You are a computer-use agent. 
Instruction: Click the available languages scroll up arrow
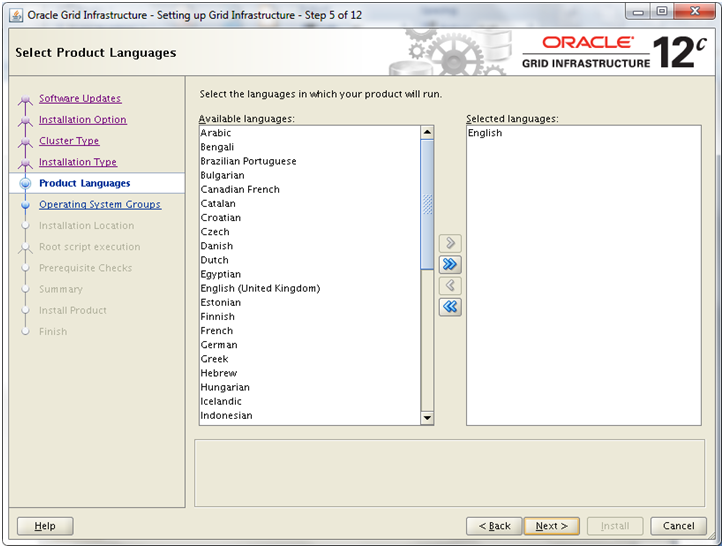427,132
